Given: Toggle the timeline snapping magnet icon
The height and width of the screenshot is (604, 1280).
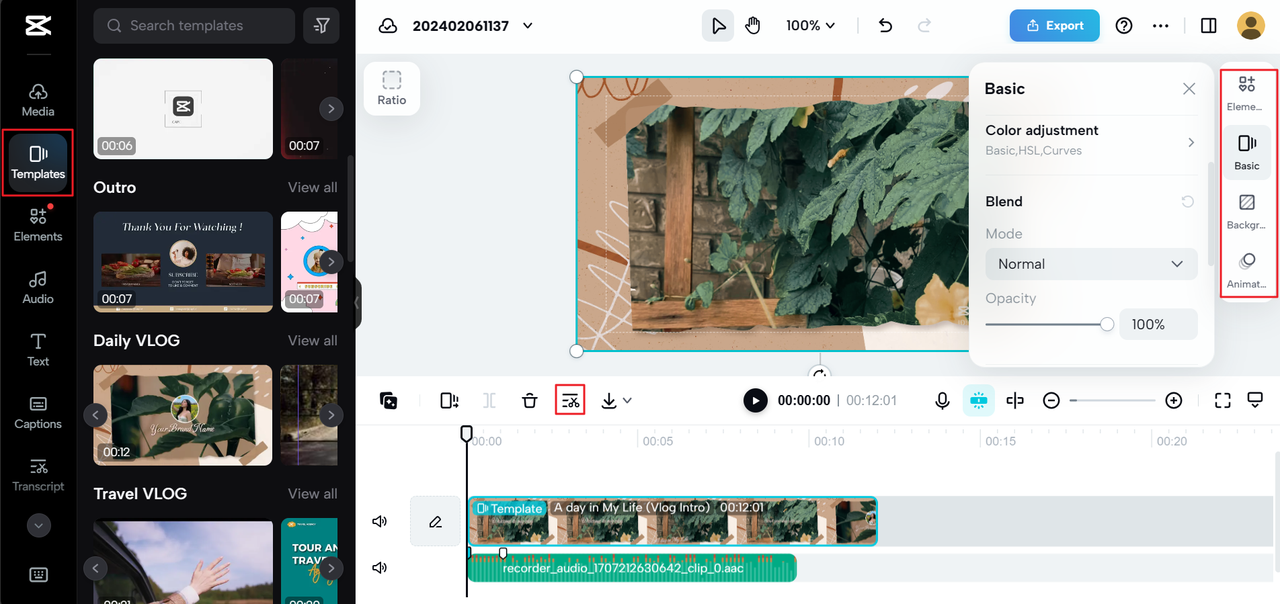Looking at the screenshot, I should pos(978,401).
